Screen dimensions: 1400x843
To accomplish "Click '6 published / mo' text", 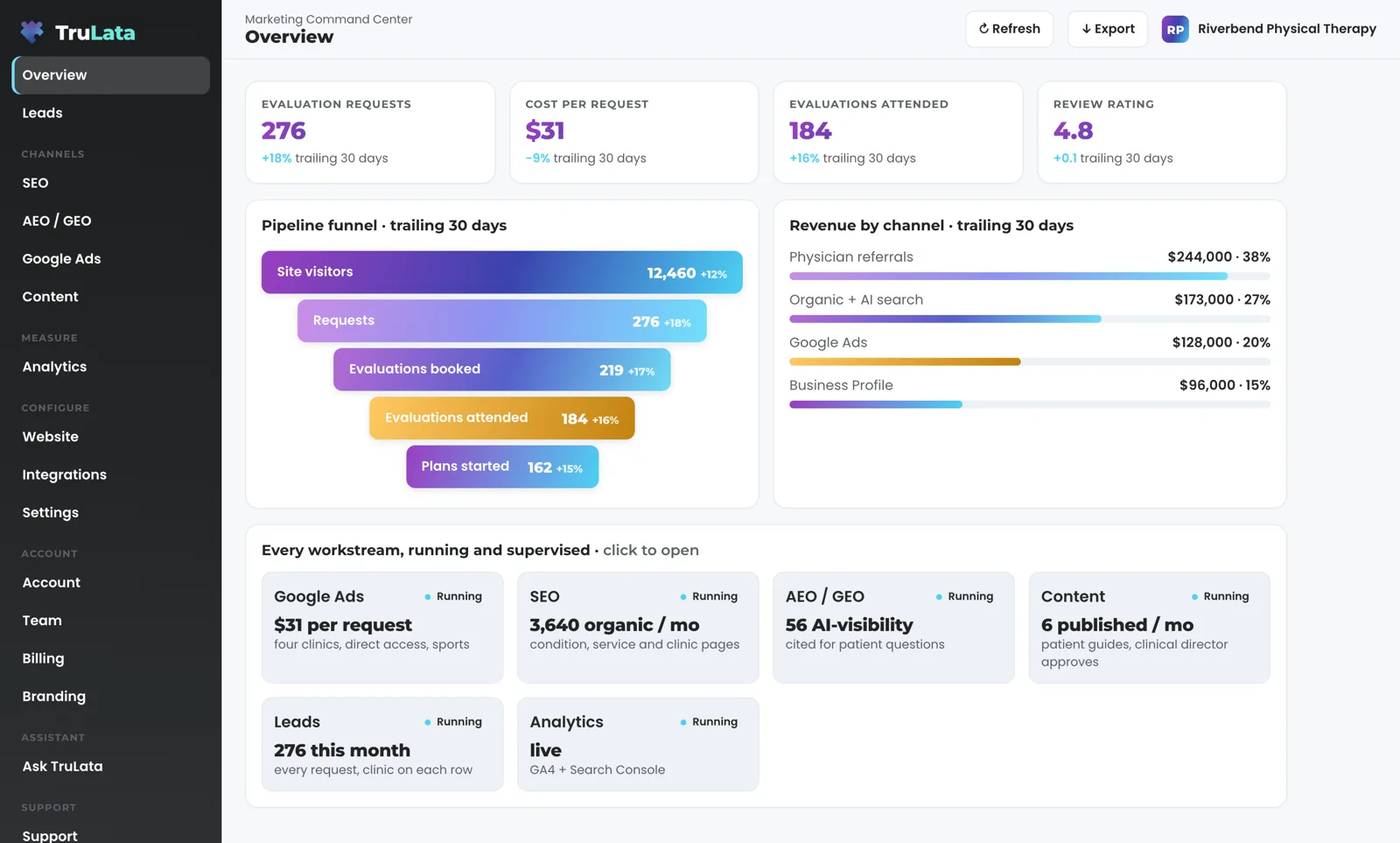I will (1117, 625).
